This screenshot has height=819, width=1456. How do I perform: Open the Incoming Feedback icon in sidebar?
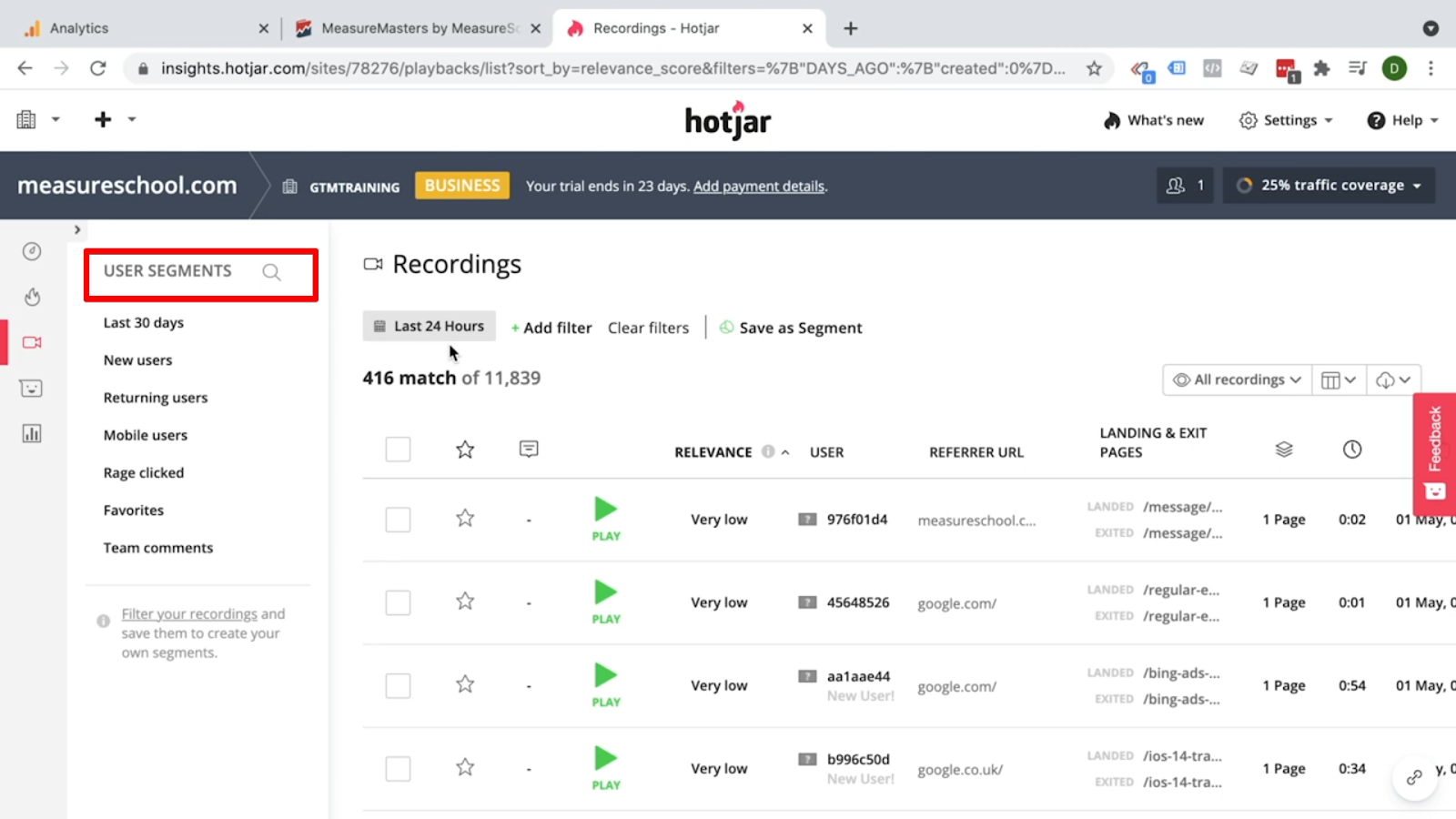(x=32, y=389)
